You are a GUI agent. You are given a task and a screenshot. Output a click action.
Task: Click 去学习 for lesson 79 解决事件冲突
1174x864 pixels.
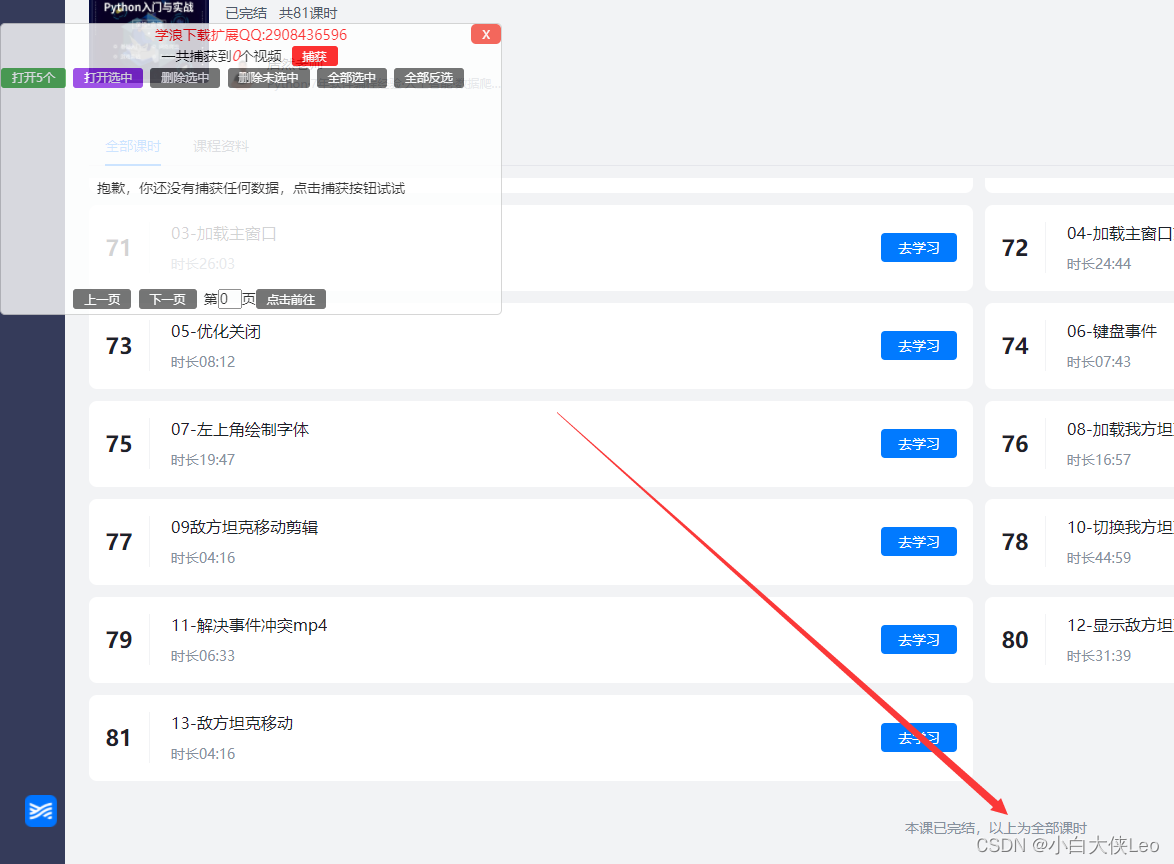click(918, 640)
